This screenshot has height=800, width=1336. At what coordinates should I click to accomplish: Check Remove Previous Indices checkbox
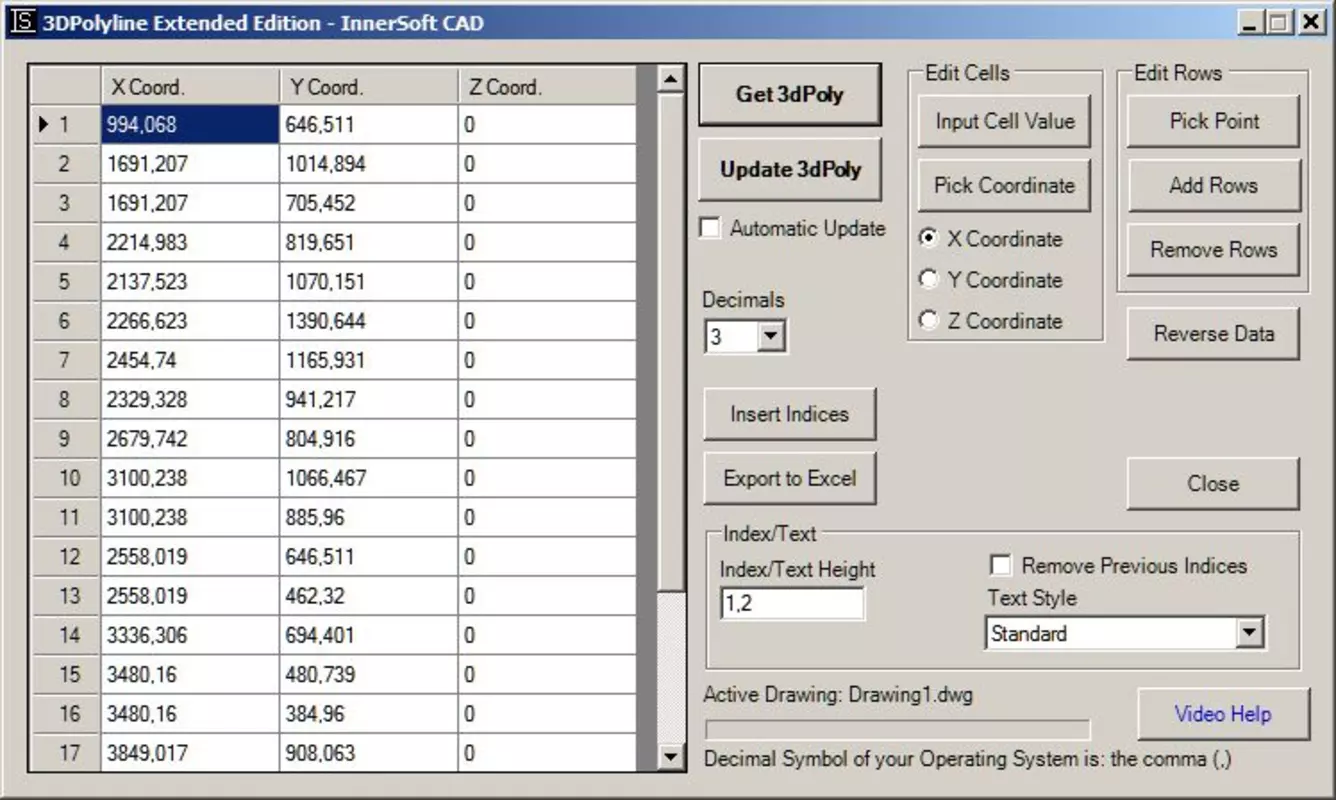click(1000, 566)
